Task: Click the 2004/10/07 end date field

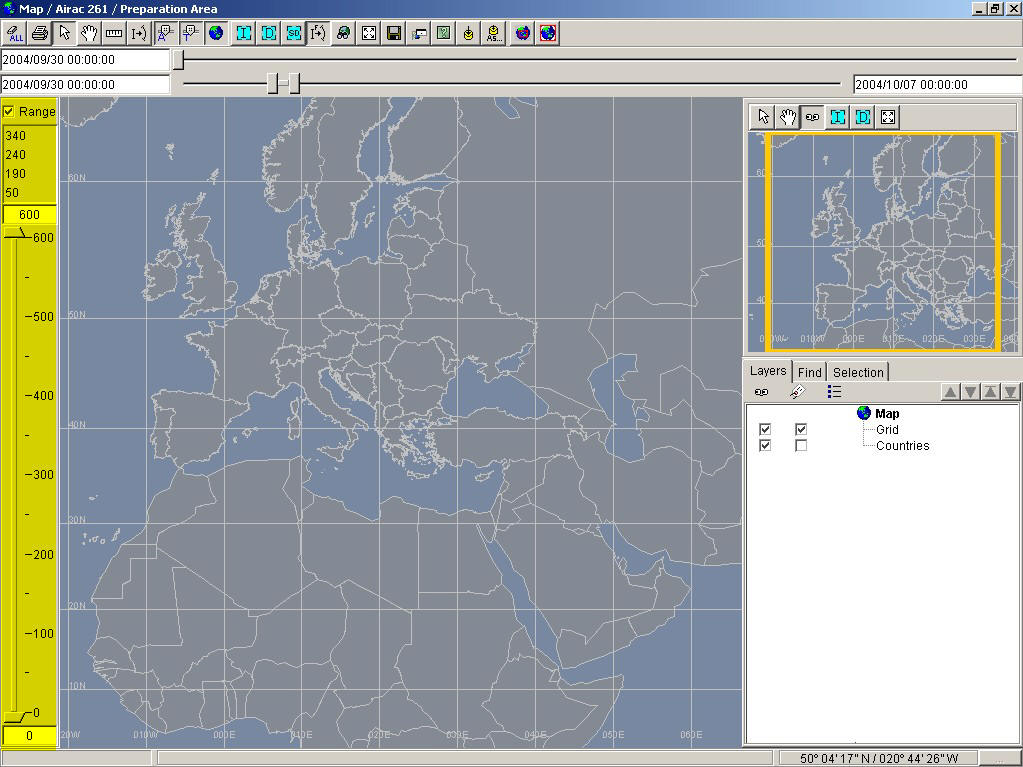Action: click(936, 85)
